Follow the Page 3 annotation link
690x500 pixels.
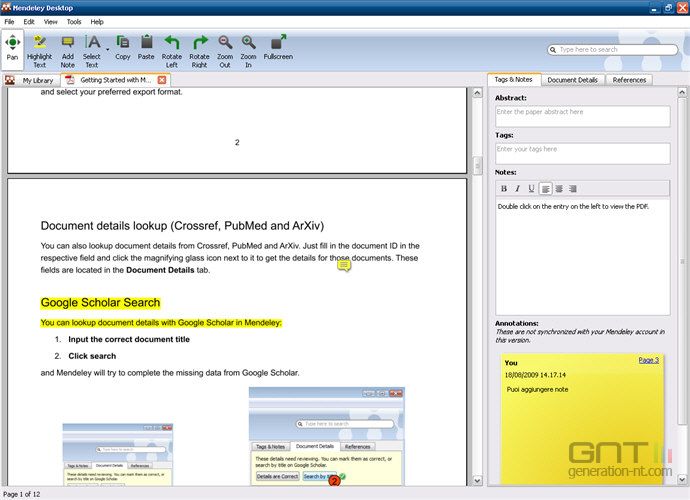pyautogui.click(x=648, y=360)
